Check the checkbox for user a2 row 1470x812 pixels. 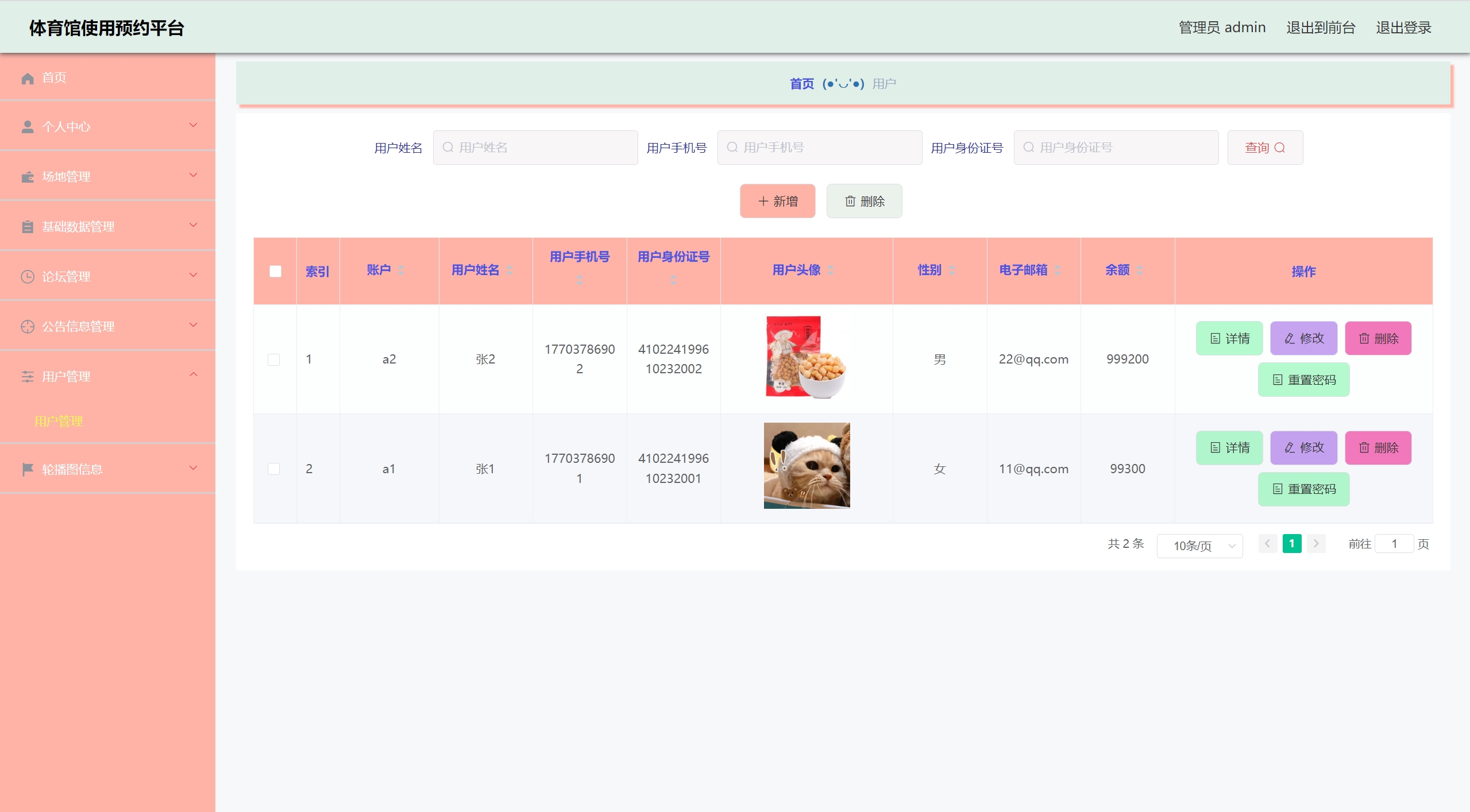point(274,359)
